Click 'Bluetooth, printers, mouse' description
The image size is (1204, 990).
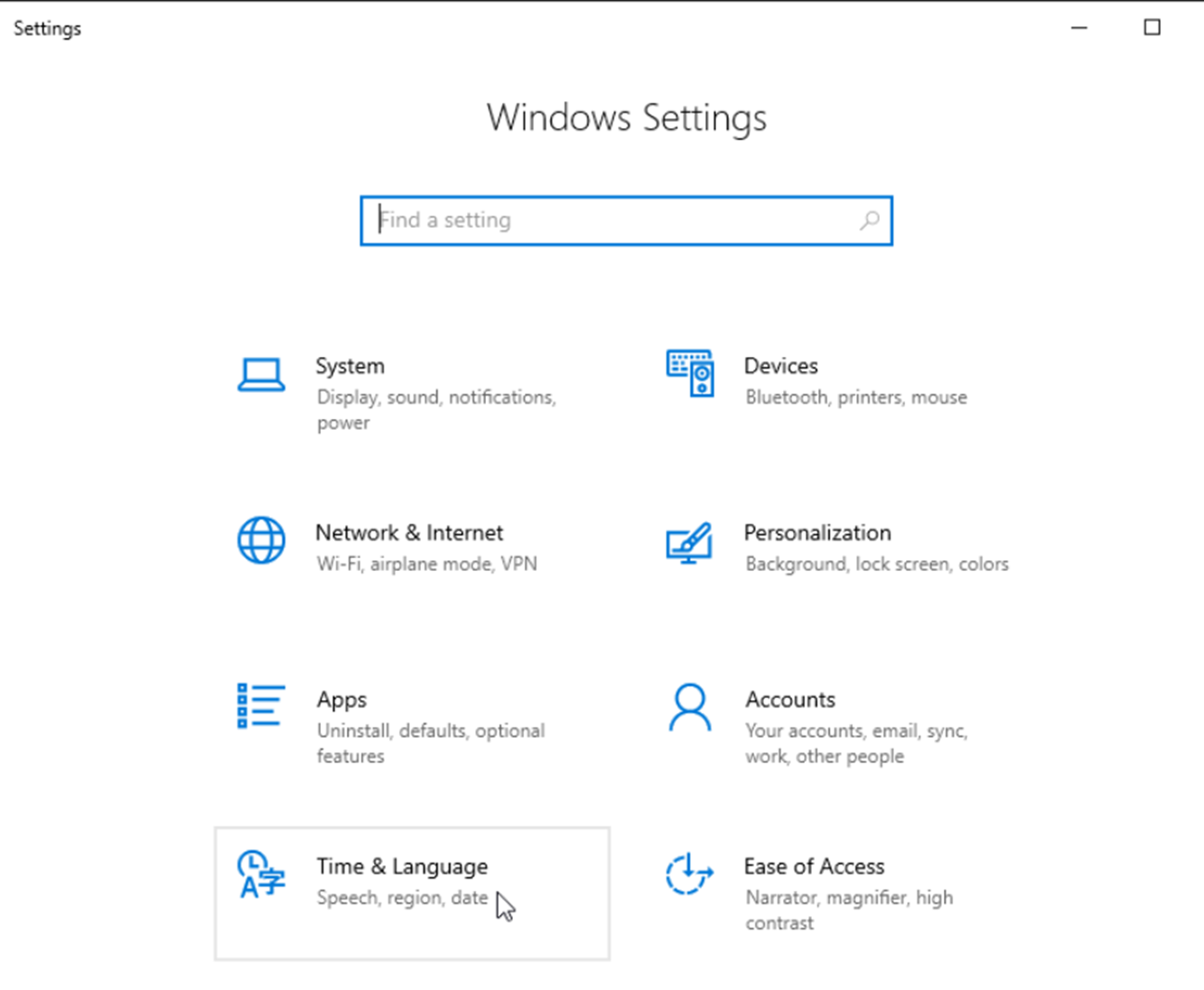click(856, 397)
